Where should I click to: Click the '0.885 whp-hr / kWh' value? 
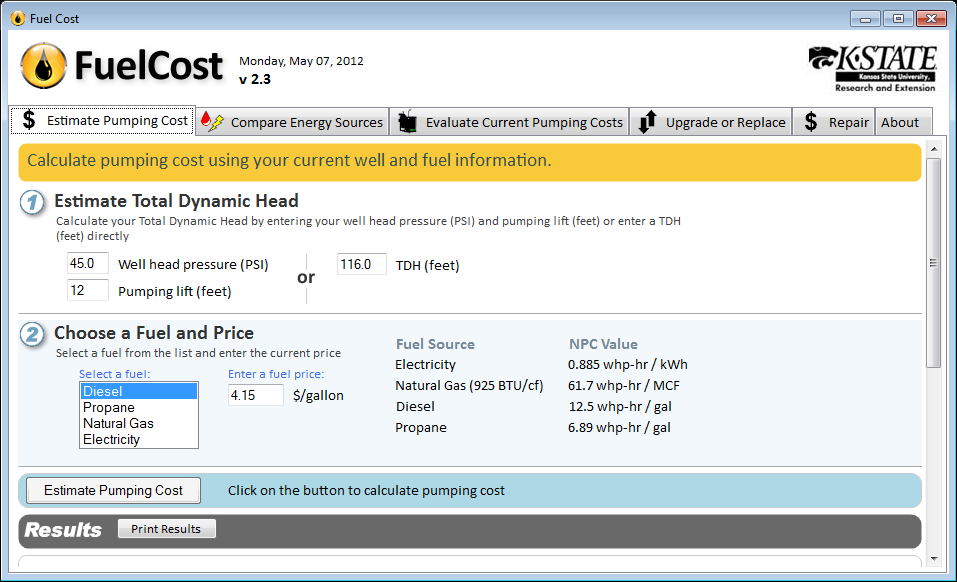[x=627, y=365]
